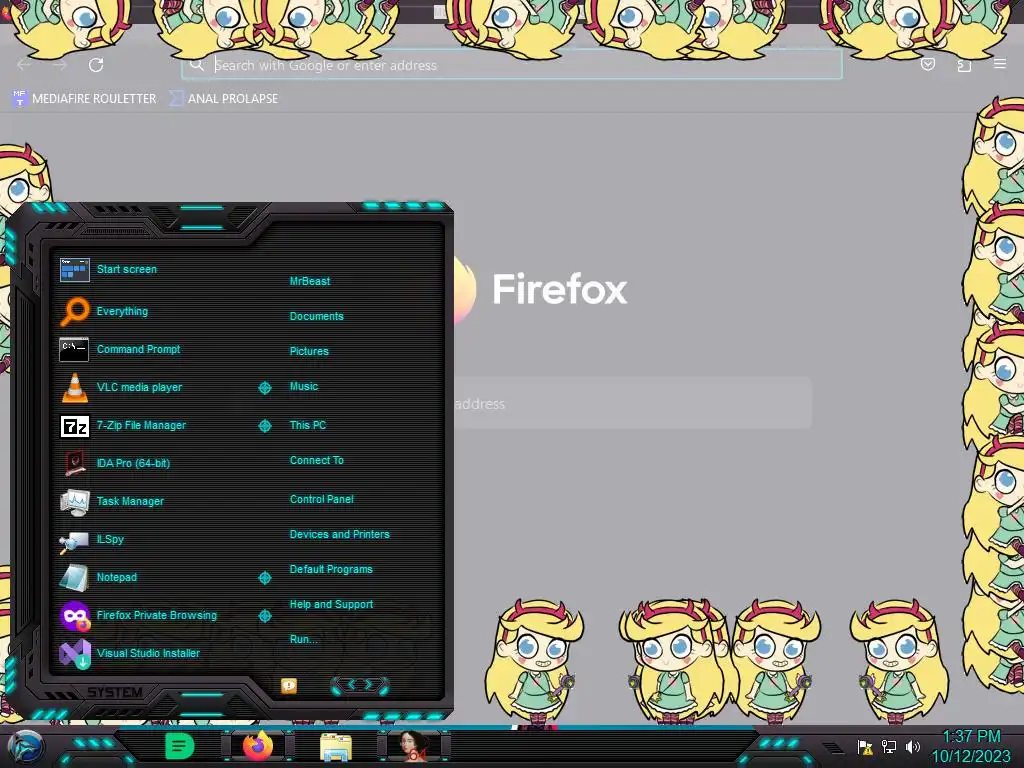Open Documents from start menu

point(317,316)
